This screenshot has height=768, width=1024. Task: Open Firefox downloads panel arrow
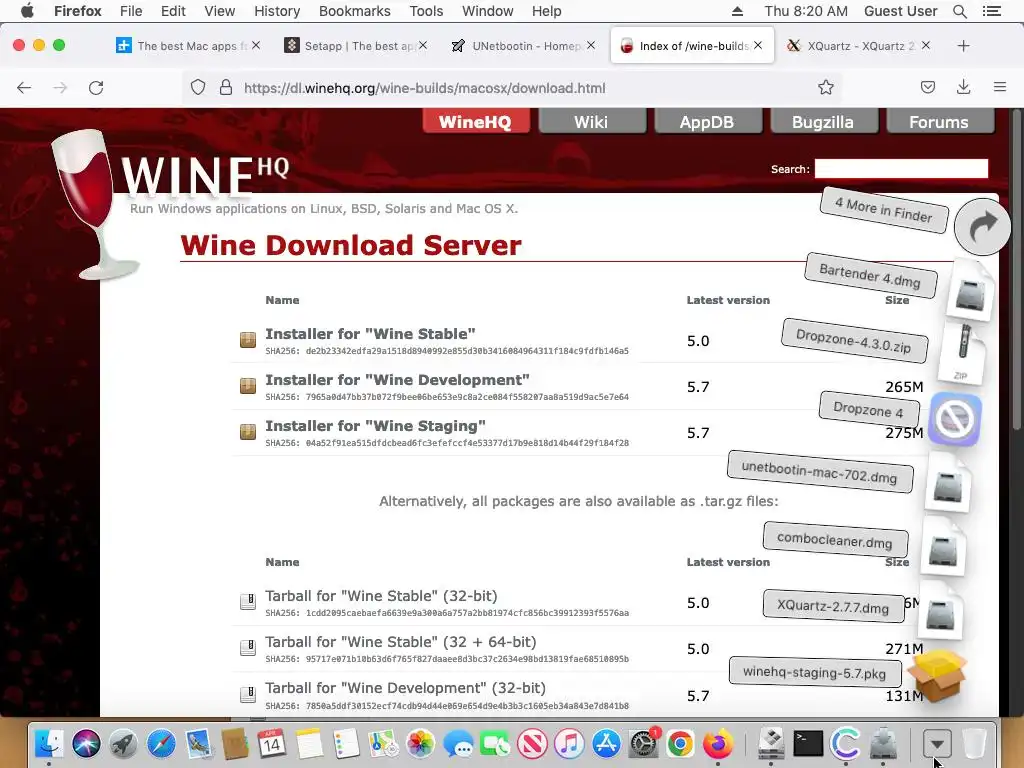pyautogui.click(x=963, y=88)
